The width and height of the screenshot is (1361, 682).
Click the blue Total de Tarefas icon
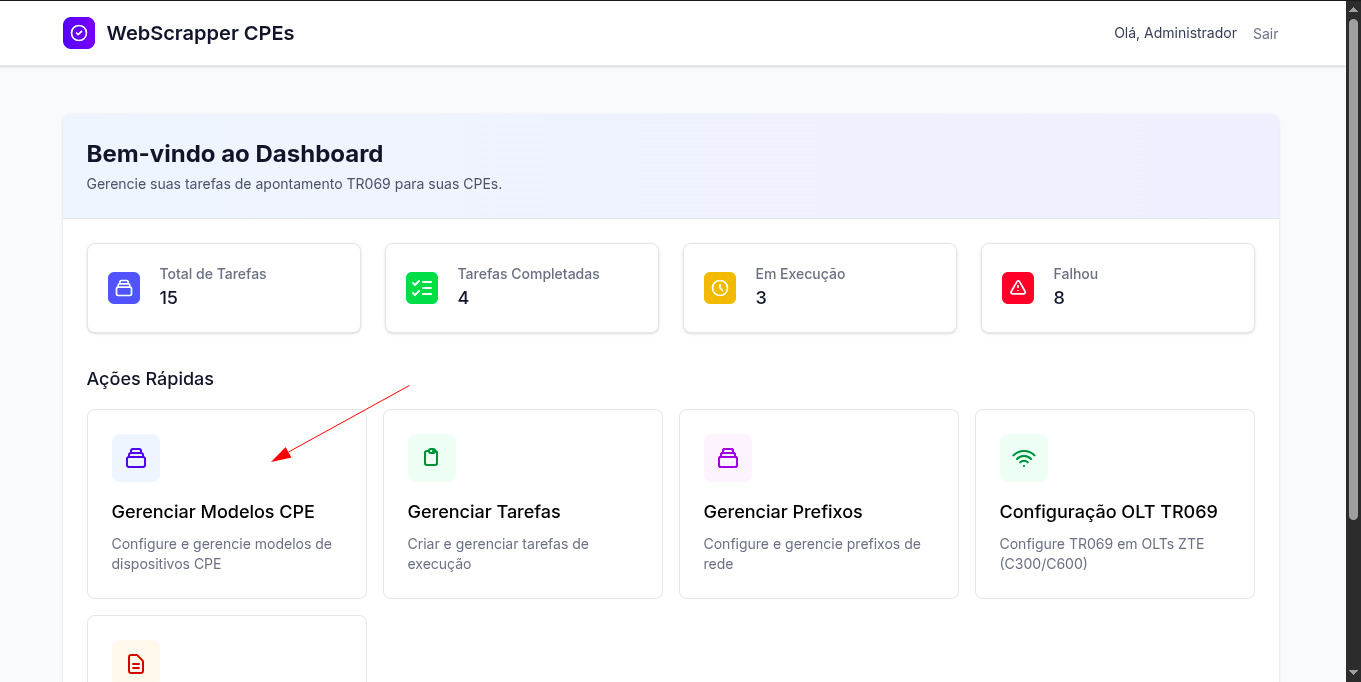coord(124,288)
